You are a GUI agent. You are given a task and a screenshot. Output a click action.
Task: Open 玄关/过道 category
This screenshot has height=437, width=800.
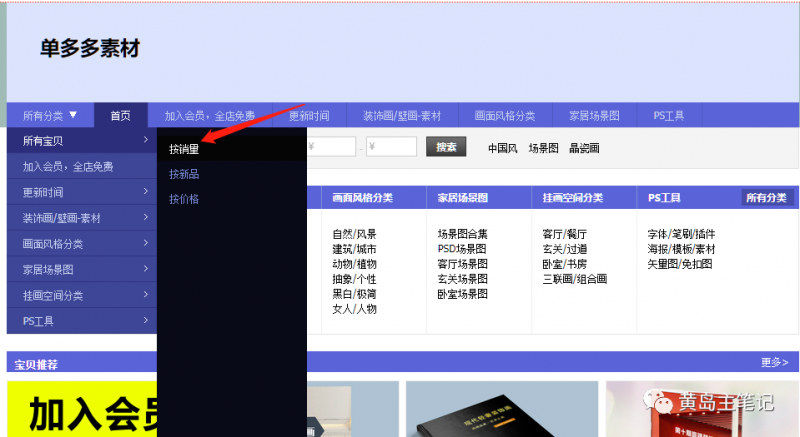click(565, 249)
